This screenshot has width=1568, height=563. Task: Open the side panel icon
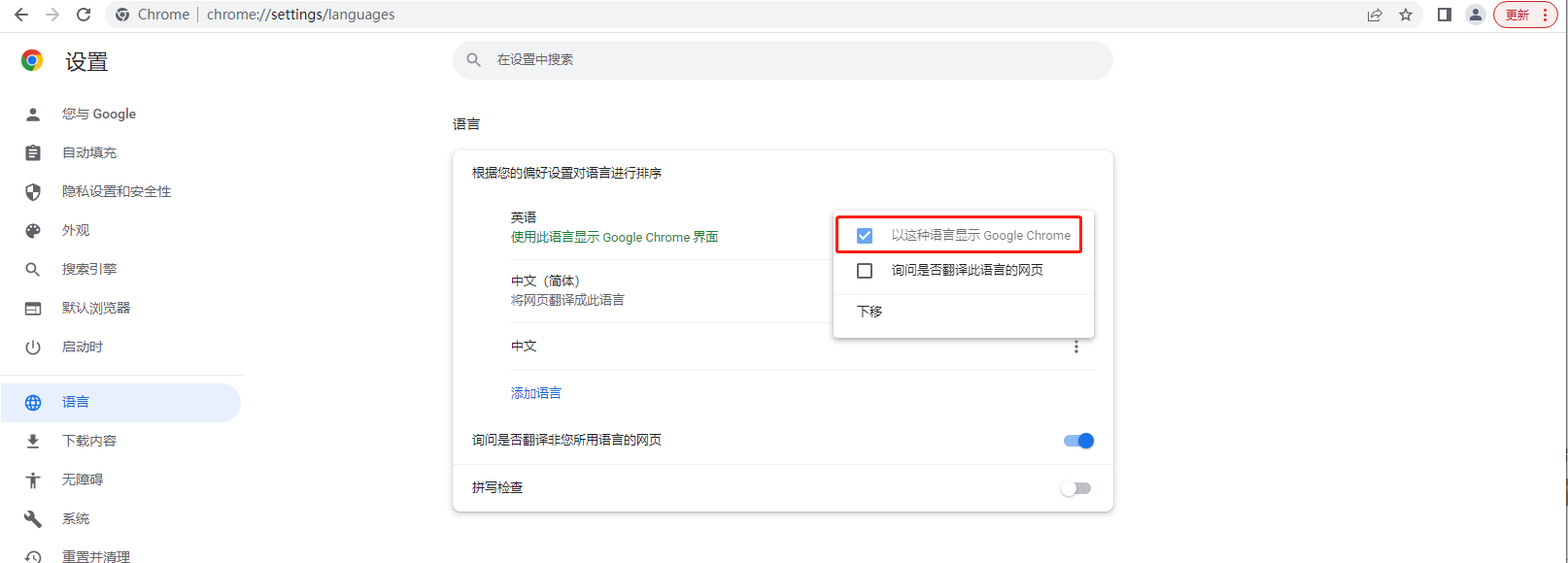click(1445, 15)
